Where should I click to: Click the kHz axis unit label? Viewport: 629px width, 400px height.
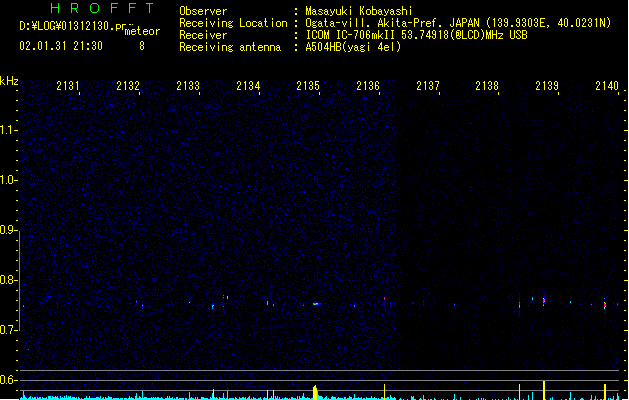click(x=9, y=81)
